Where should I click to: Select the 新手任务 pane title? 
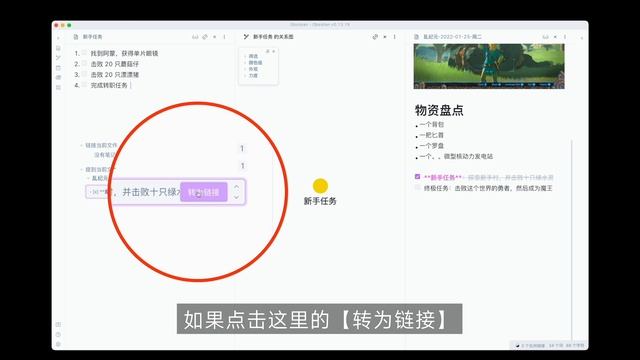pyautogui.click(x=93, y=37)
